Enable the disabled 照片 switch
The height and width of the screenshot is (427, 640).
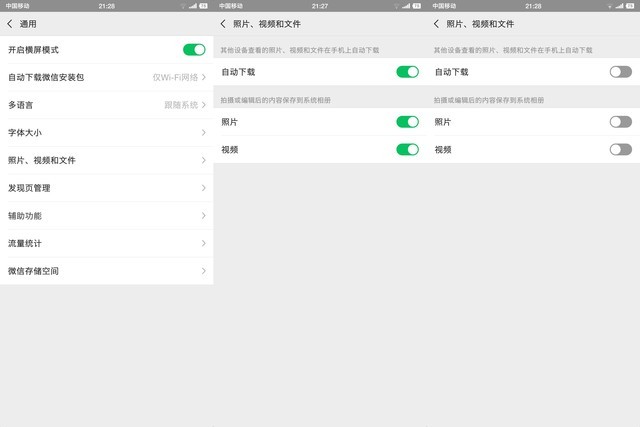tap(620, 122)
